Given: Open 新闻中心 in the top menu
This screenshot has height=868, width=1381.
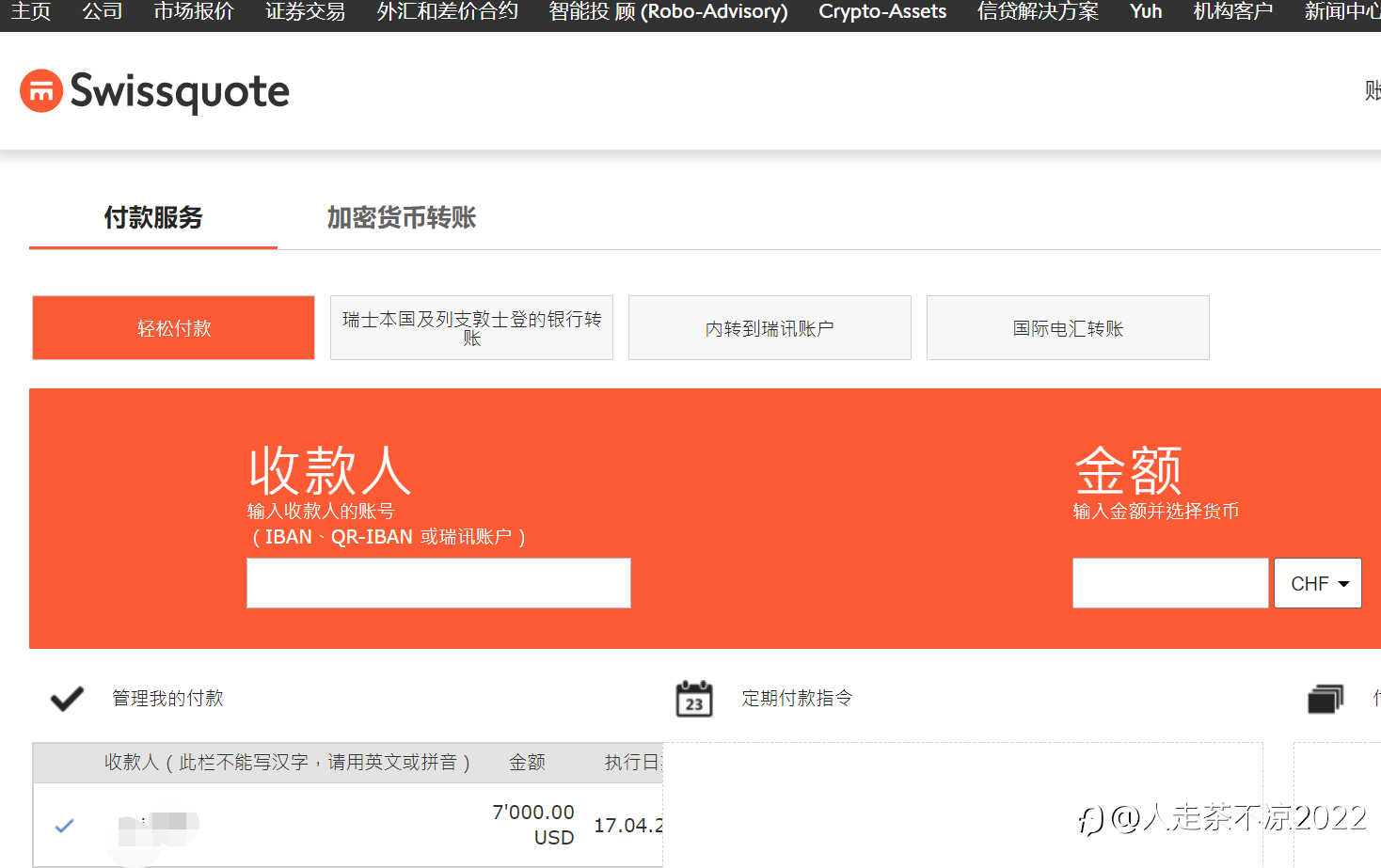Looking at the screenshot, I should pyautogui.click(x=1342, y=11).
